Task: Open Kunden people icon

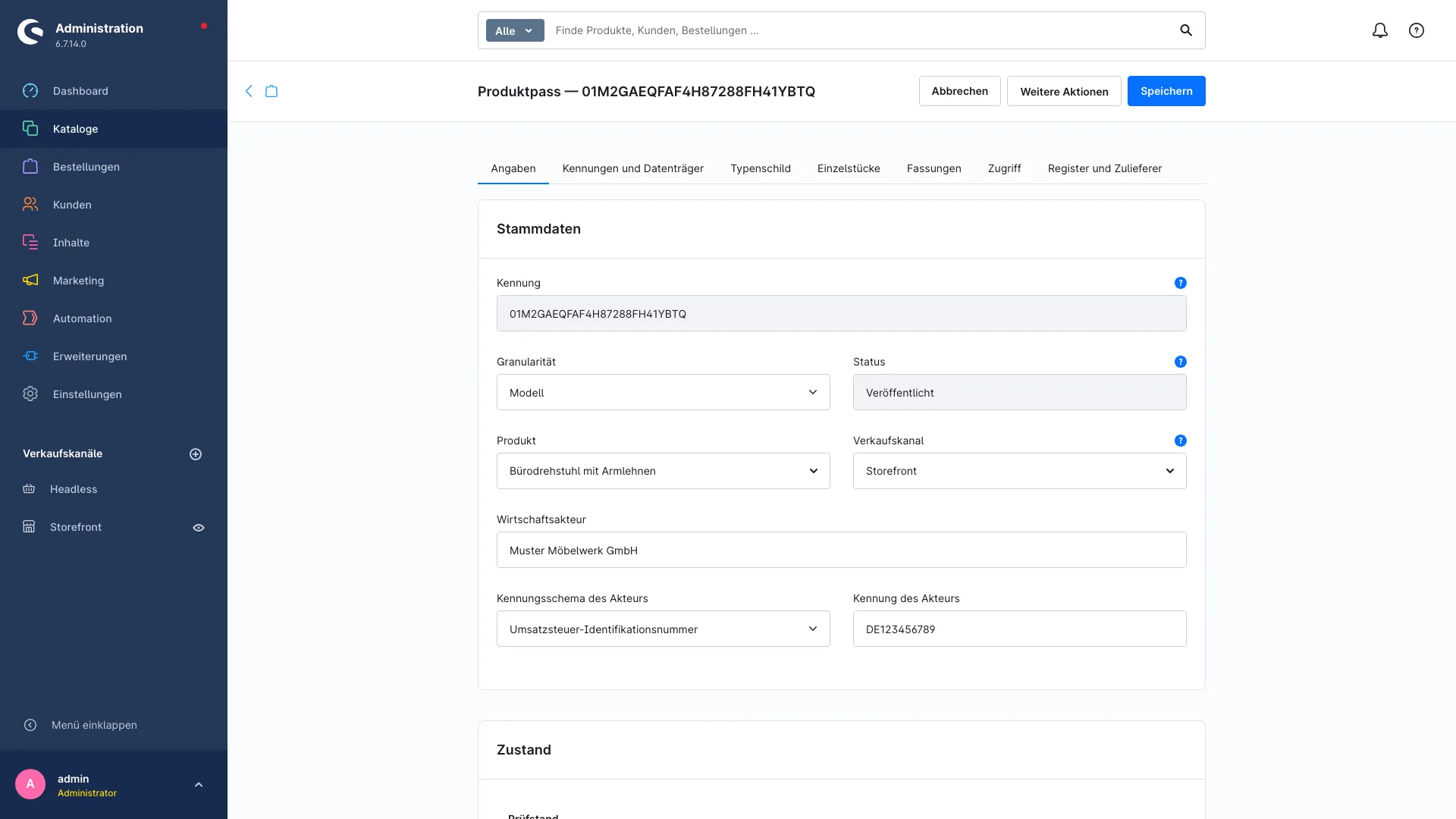Action: (30, 205)
